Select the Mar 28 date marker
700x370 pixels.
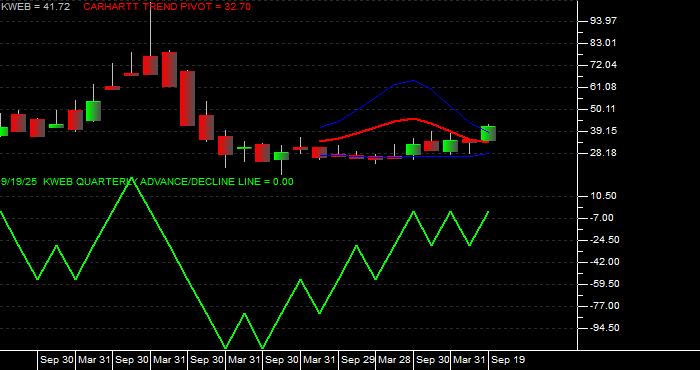tap(394, 360)
